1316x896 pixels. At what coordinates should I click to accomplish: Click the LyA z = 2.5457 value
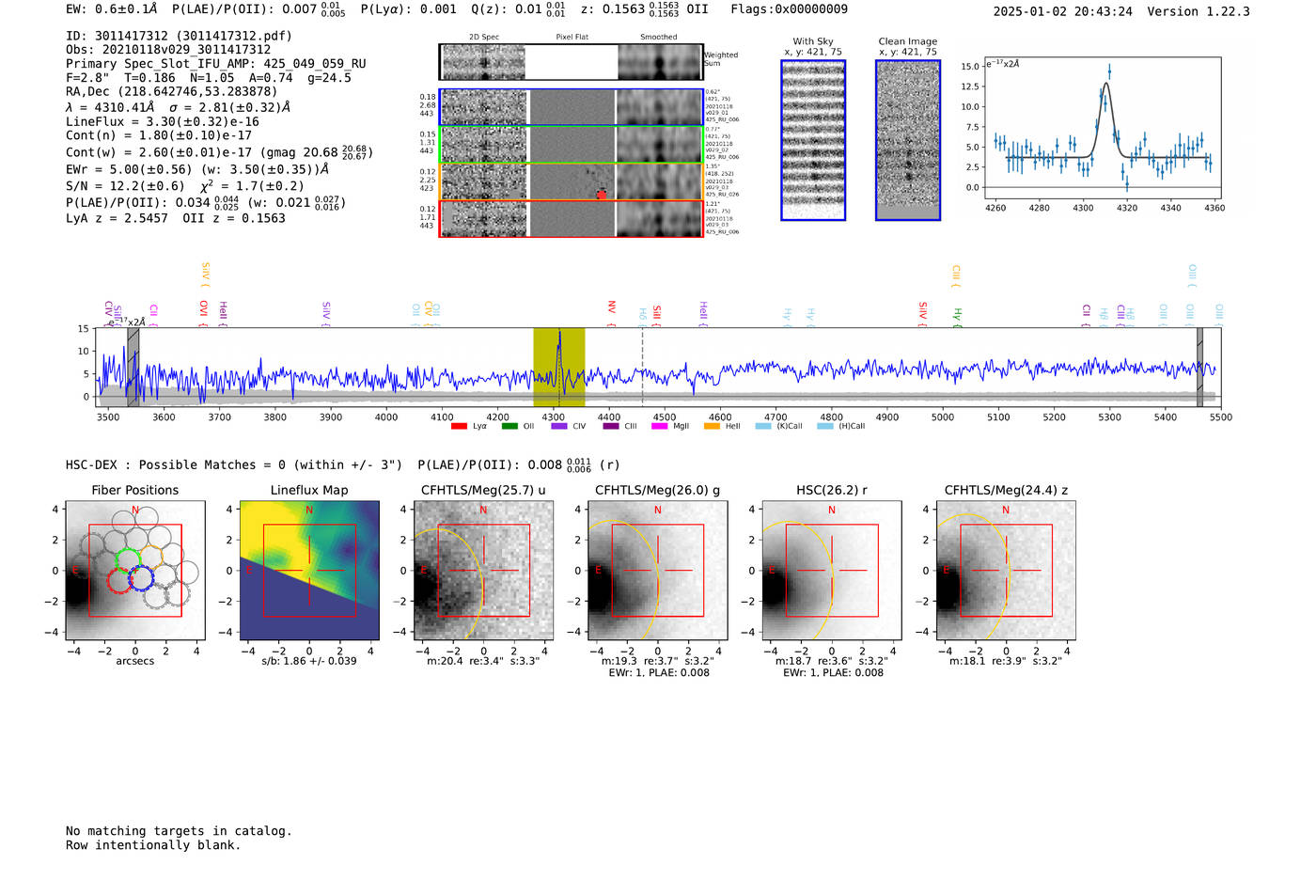tap(117, 218)
